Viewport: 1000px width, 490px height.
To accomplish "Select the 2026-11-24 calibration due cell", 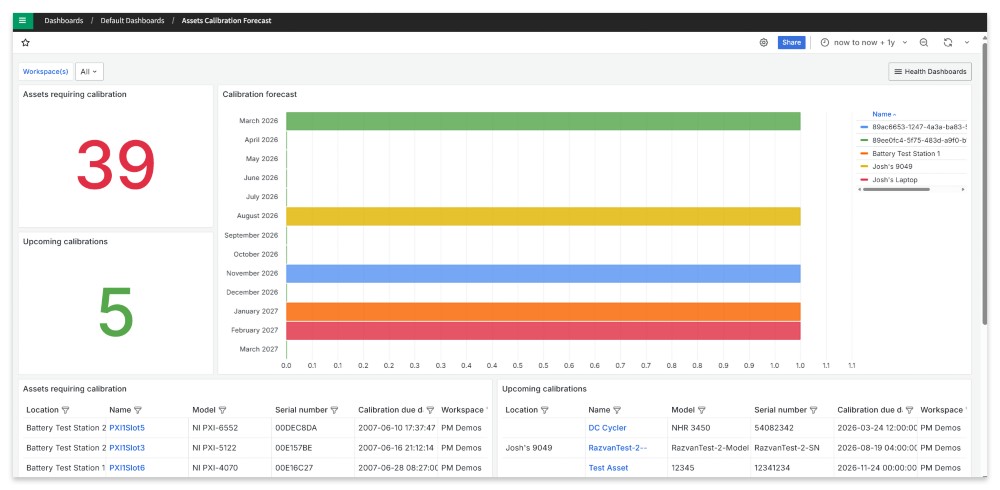I will pos(876,468).
